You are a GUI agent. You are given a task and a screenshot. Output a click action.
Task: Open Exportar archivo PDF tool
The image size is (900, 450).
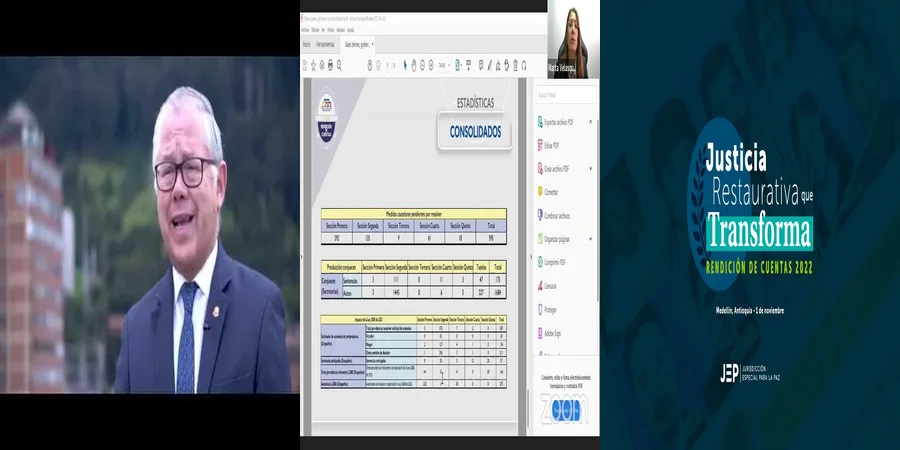point(558,122)
